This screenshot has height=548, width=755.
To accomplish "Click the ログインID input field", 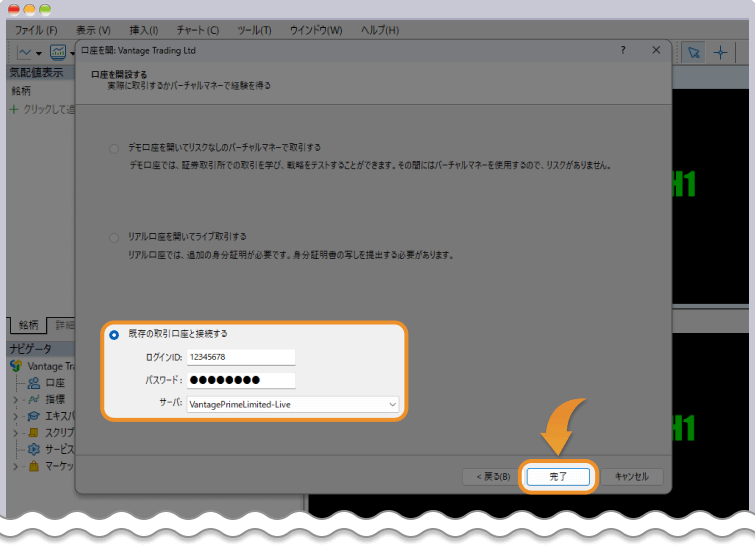I will (x=241, y=357).
